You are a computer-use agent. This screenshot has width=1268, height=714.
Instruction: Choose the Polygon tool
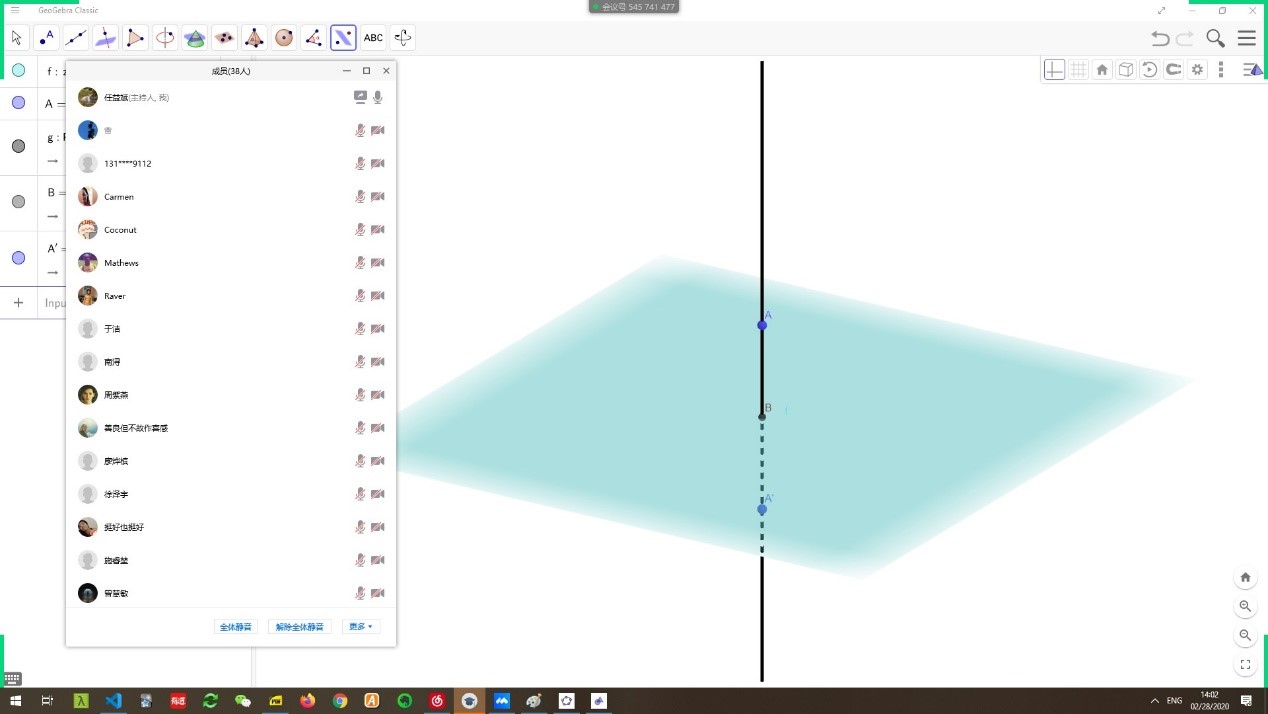tap(135, 38)
